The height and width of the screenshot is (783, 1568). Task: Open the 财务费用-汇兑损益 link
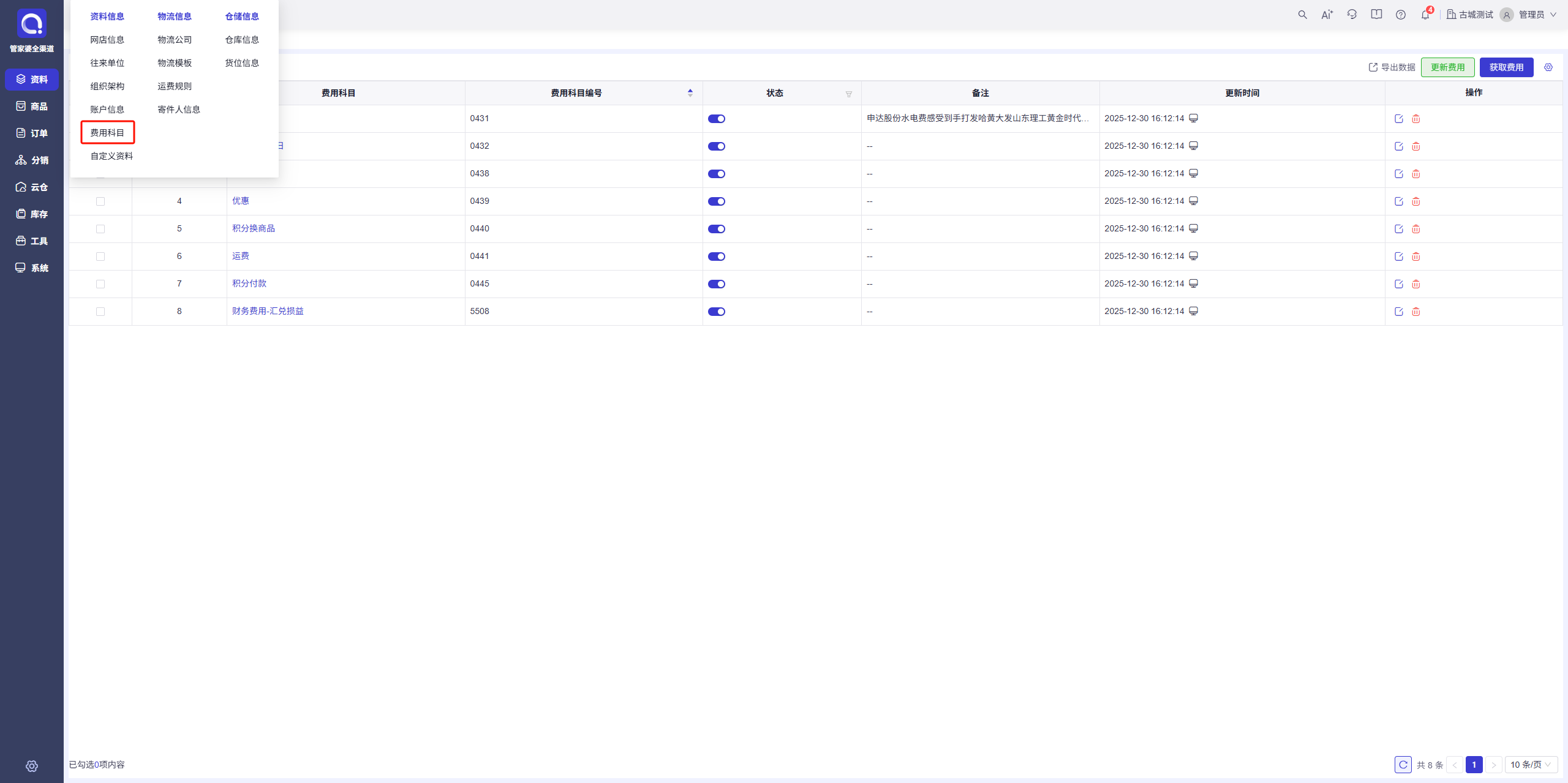268,311
